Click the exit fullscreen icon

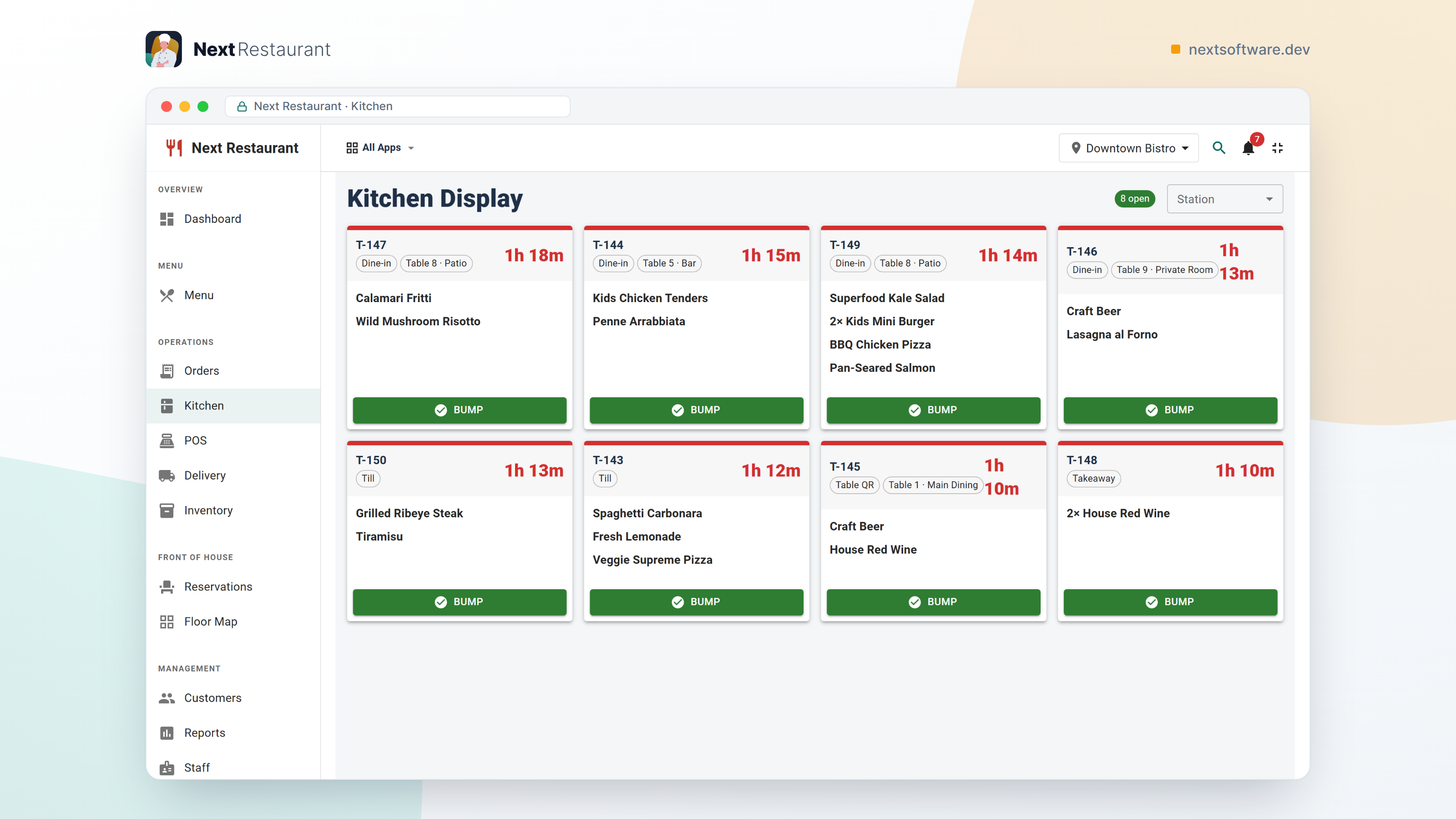(x=1277, y=148)
